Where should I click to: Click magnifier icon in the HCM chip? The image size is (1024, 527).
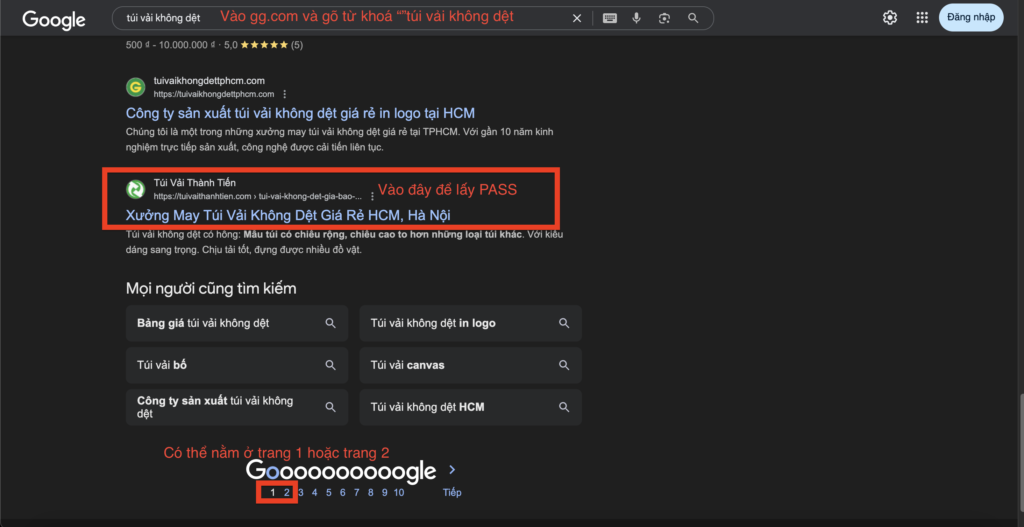point(564,407)
